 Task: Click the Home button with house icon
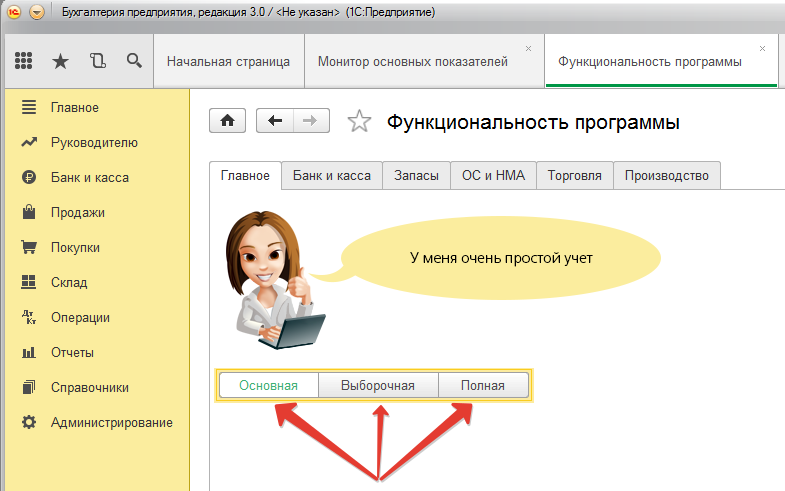coord(227,121)
